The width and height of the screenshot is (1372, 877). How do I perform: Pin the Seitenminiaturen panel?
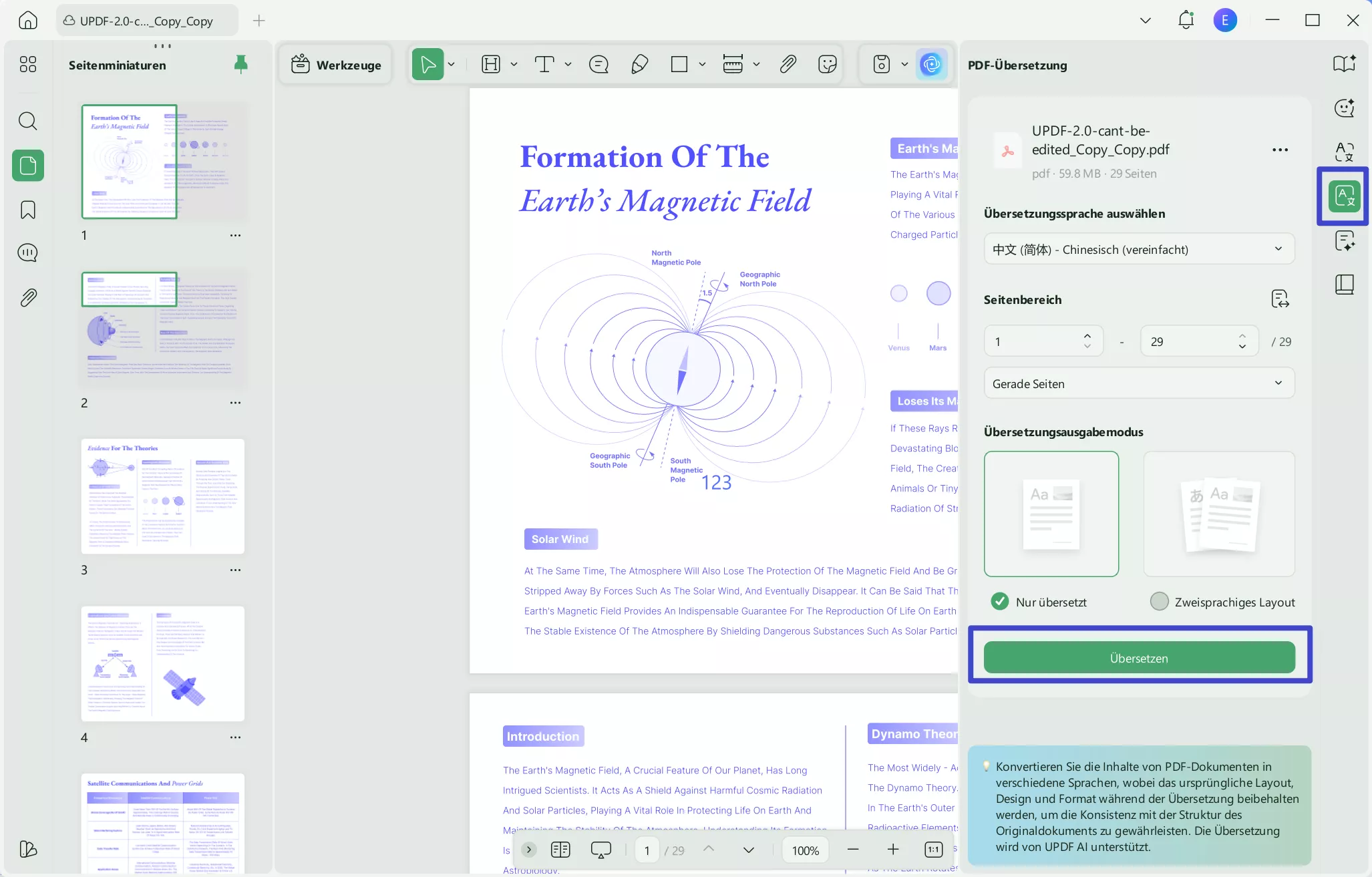click(x=241, y=64)
